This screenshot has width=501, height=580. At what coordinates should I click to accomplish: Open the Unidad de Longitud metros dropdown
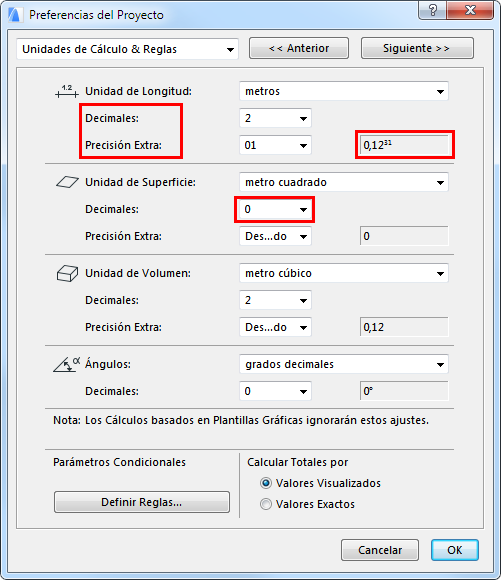click(x=344, y=91)
